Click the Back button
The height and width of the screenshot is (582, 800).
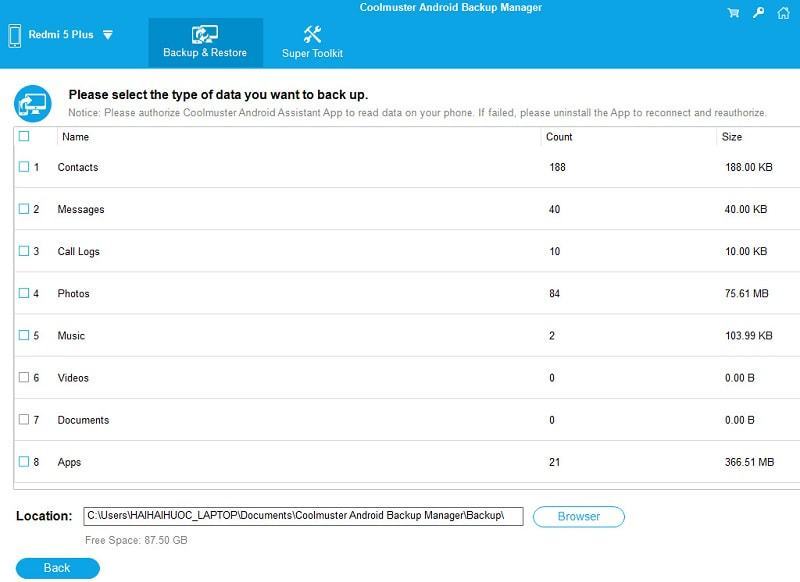(57, 568)
